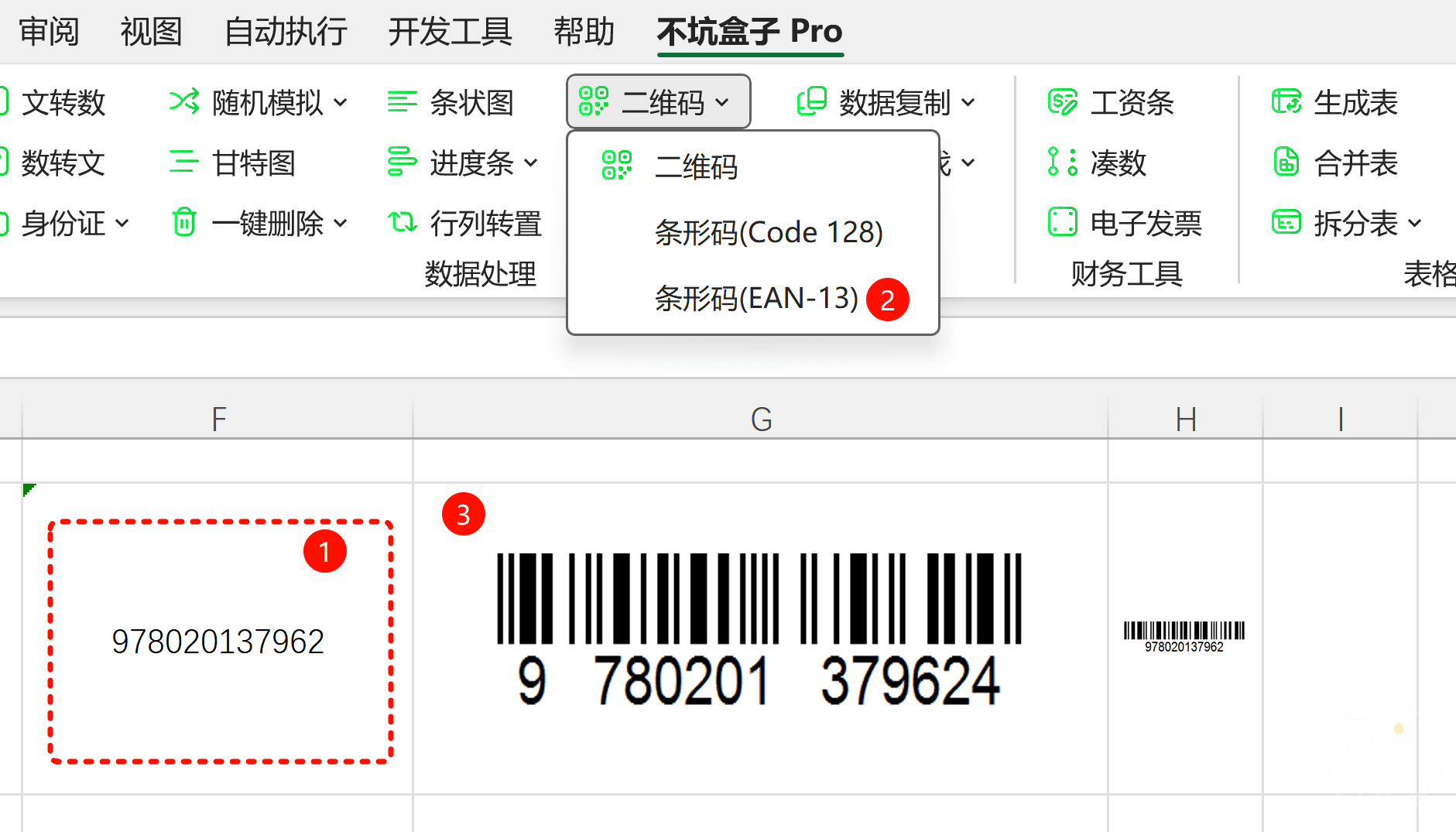The width and height of the screenshot is (1456, 832).
Task: Click the 甘特图 chart icon
Action: 184,162
